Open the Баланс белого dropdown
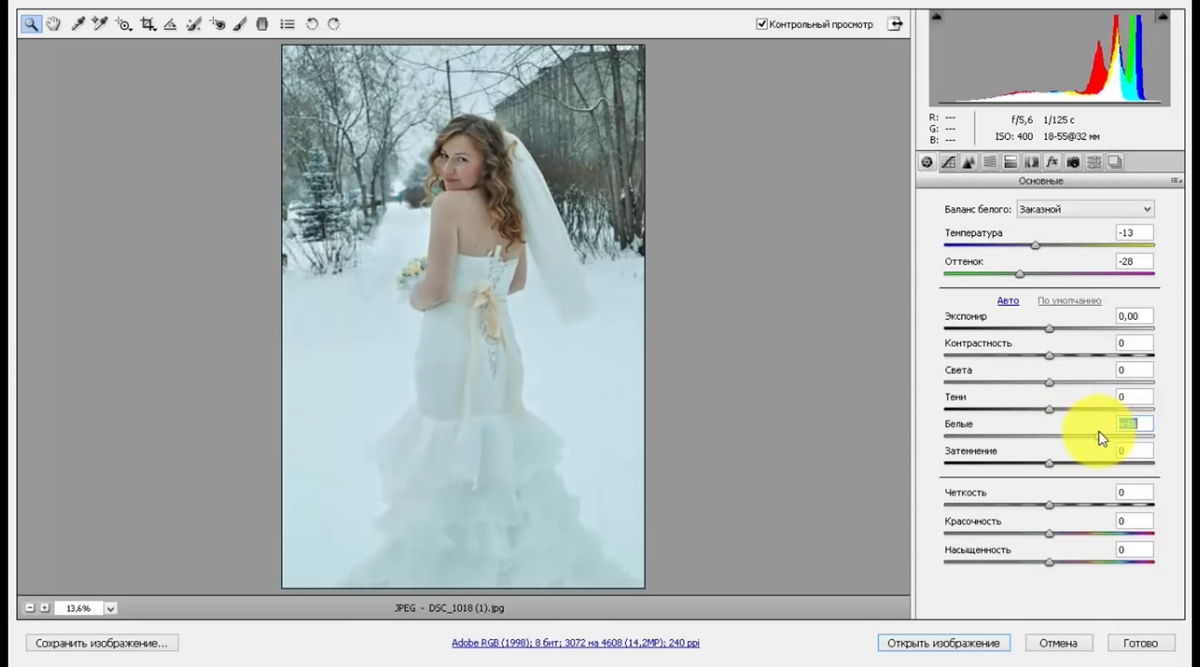The image size is (1200, 667). (1085, 209)
